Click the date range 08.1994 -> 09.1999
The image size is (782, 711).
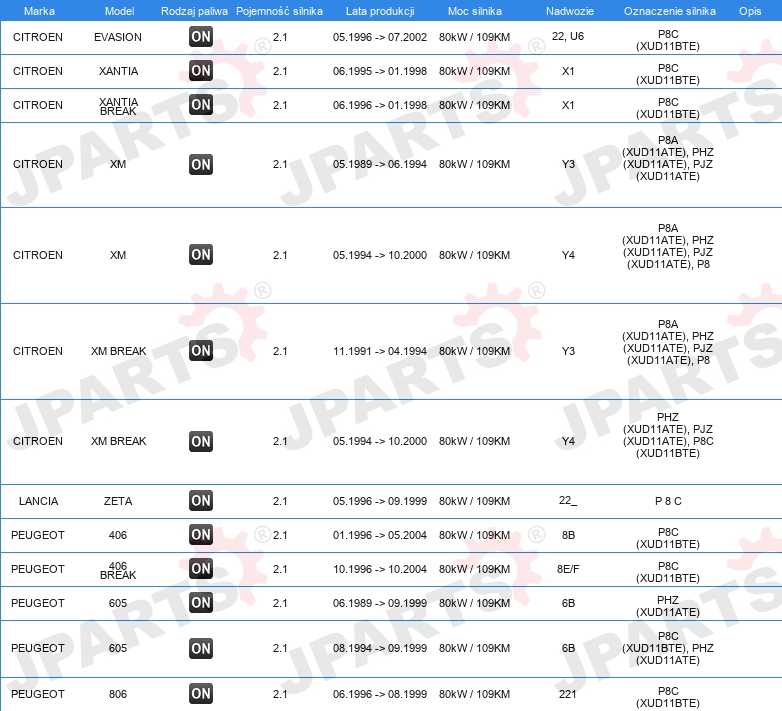click(x=380, y=648)
